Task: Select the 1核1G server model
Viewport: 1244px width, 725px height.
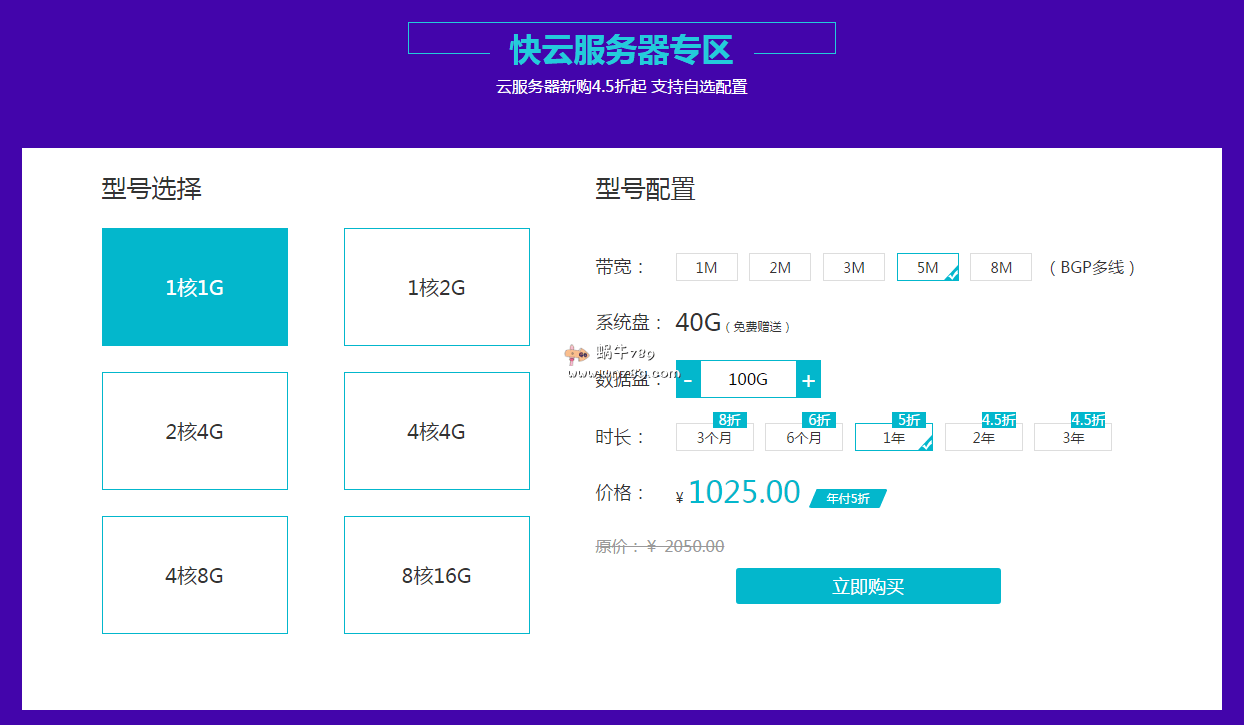Action: pos(195,287)
